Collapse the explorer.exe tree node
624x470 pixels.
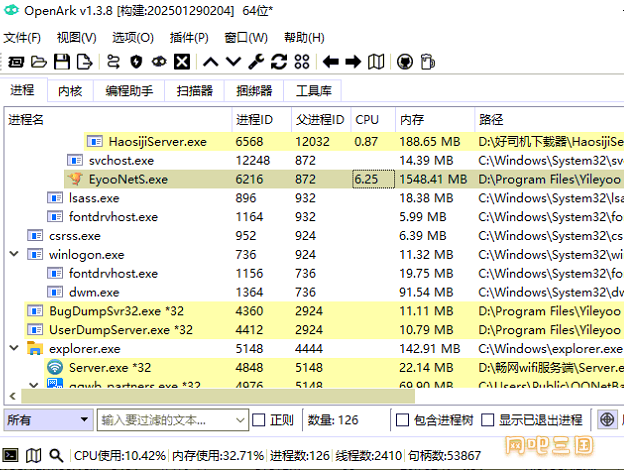coord(14,348)
